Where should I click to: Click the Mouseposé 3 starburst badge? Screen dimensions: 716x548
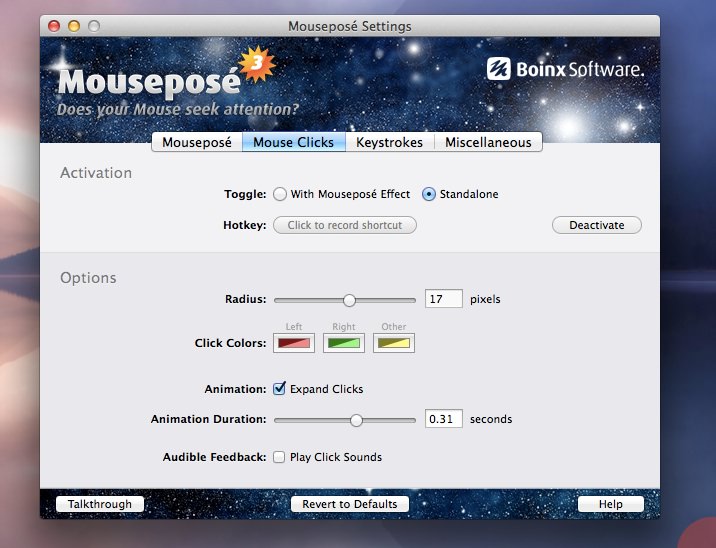(x=257, y=64)
